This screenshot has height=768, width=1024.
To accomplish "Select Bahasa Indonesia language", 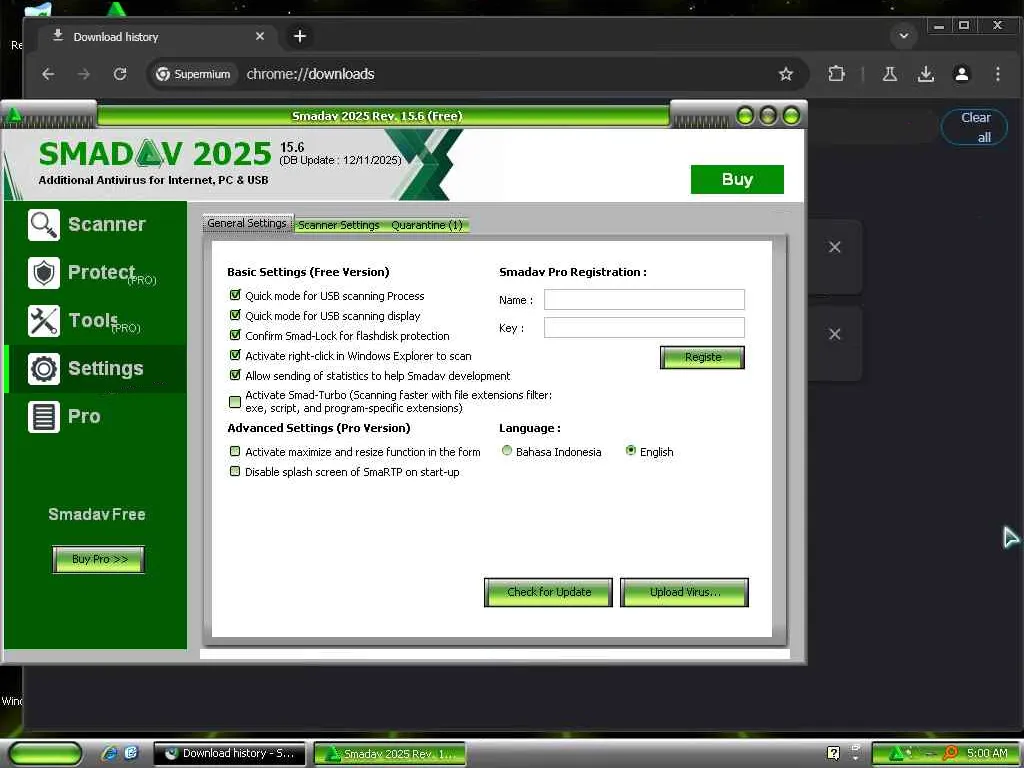I will pyautogui.click(x=507, y=451).
